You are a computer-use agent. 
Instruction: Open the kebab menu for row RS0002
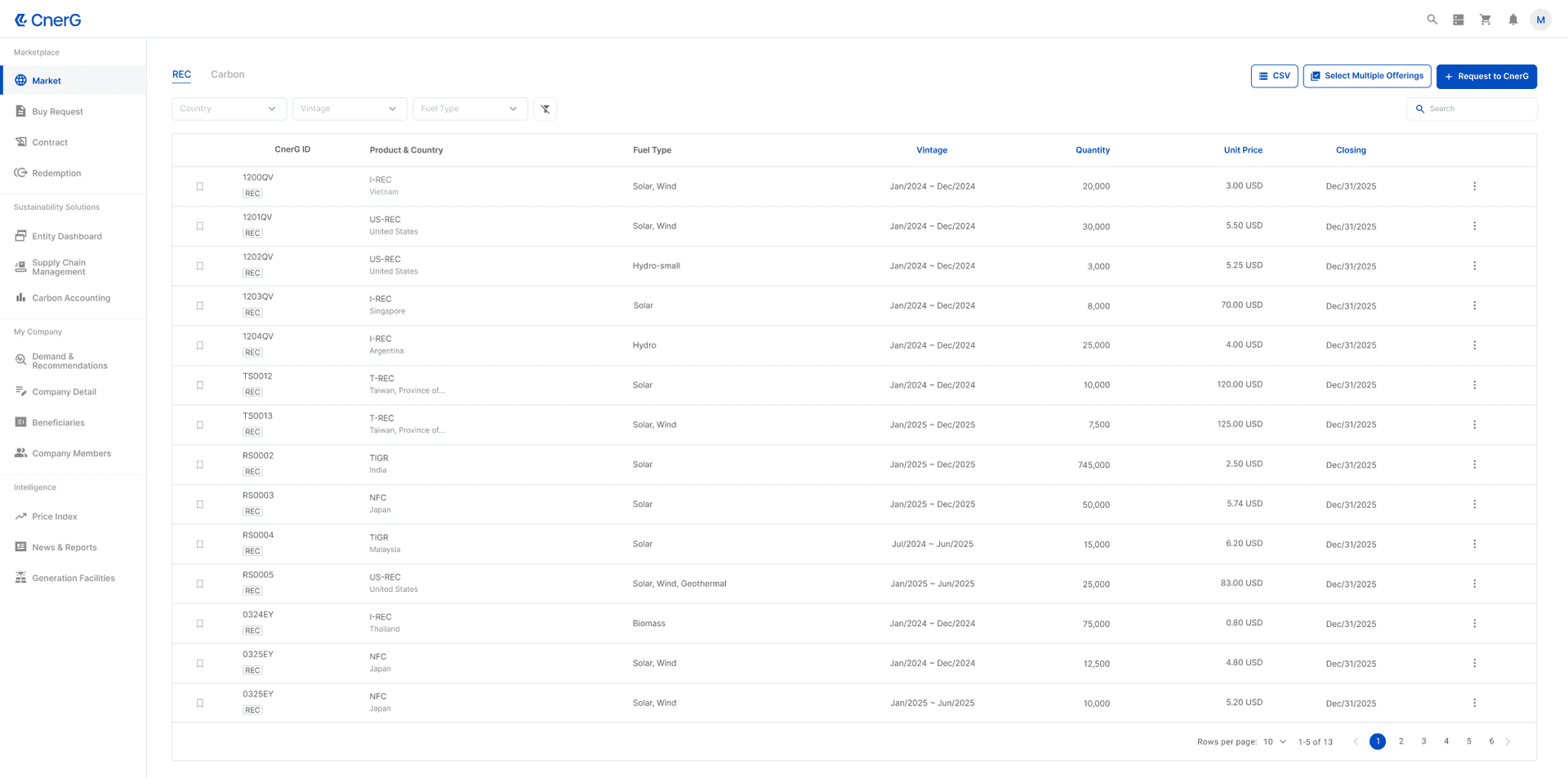[x=1474, y=465]
